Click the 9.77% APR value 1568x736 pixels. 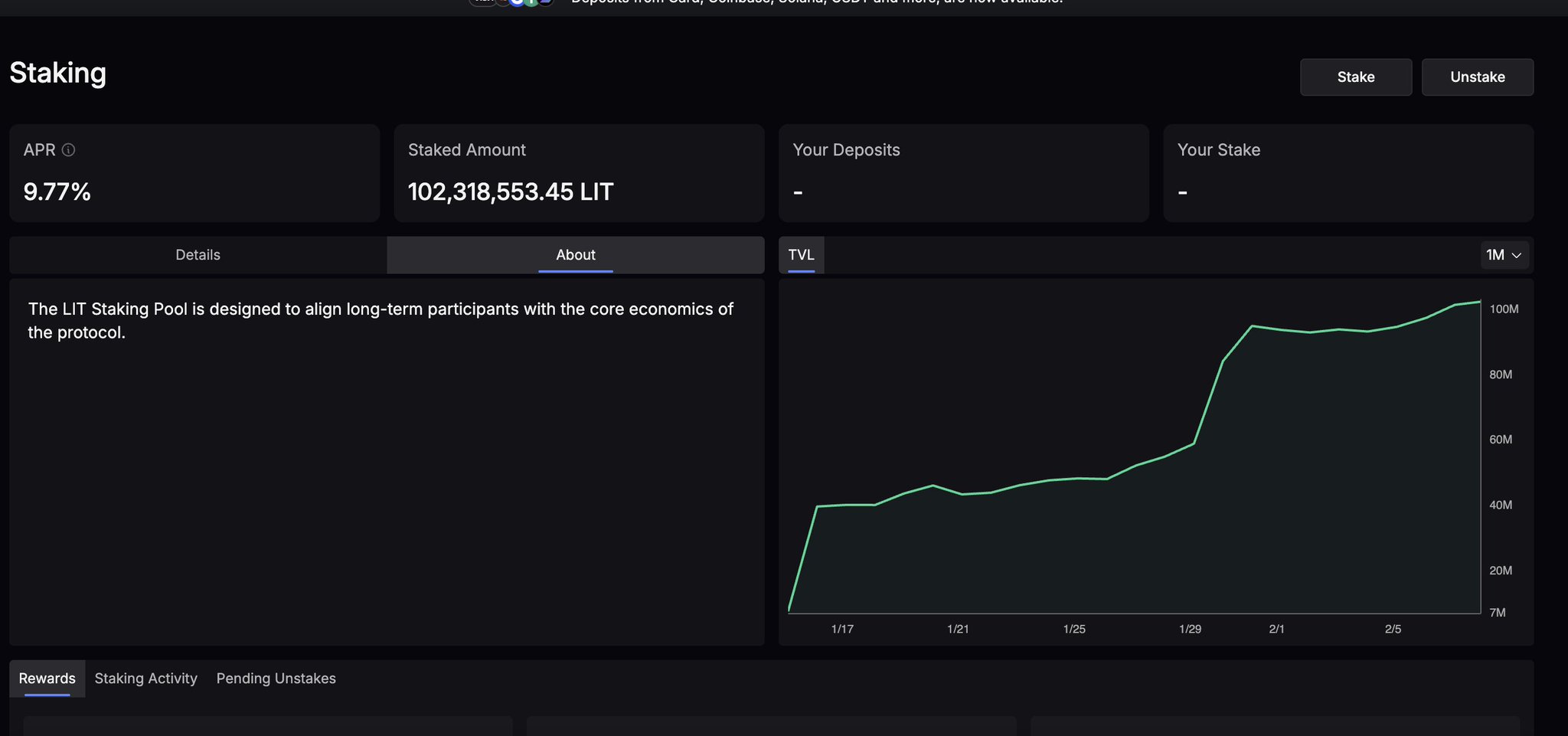click(57, 191)
